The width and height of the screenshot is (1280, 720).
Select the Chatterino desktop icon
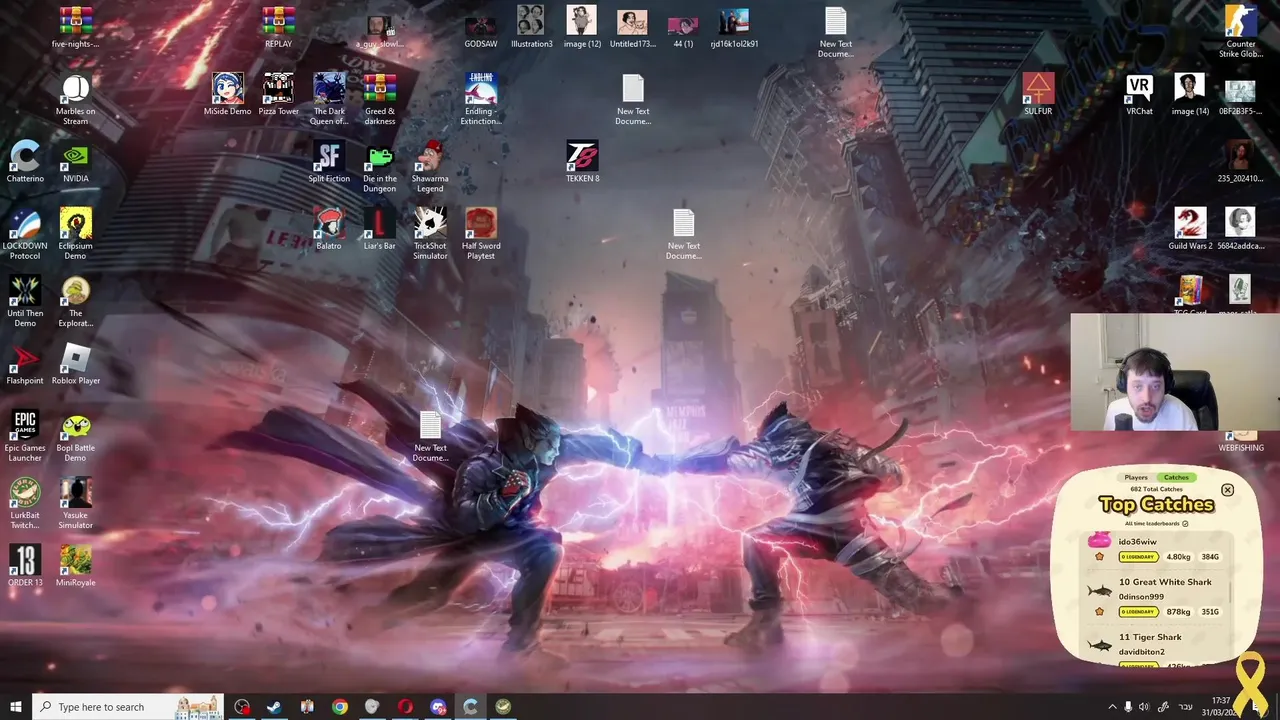point(25,162)
